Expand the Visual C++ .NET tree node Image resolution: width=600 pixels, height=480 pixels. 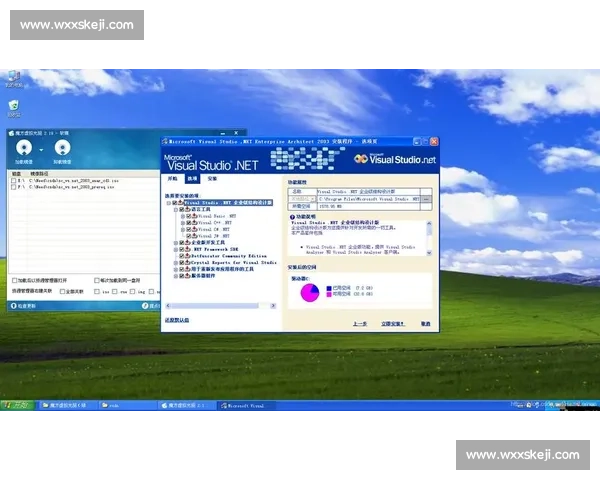183,223
